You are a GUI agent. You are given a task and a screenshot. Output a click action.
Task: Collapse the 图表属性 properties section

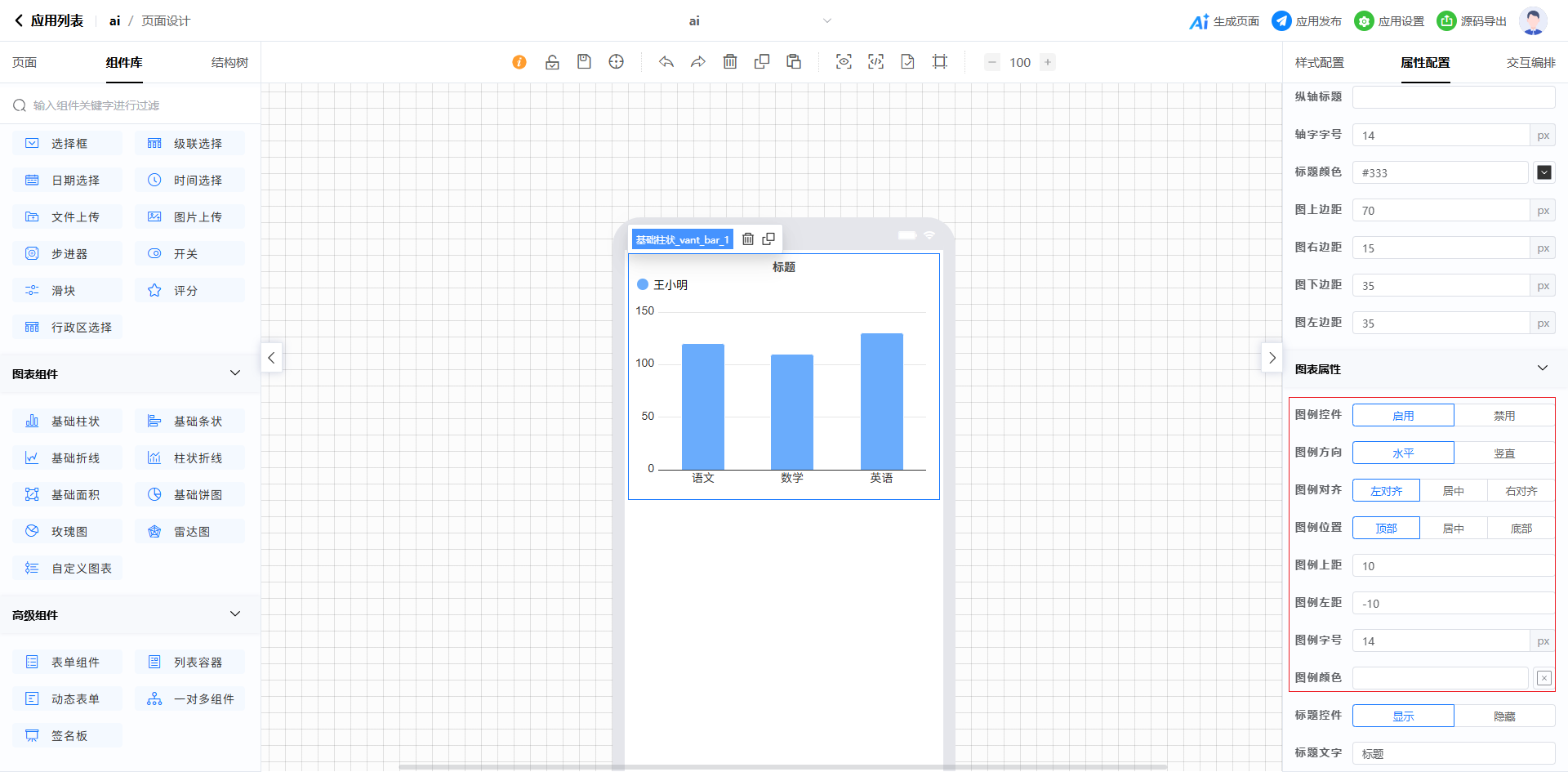1542,368
